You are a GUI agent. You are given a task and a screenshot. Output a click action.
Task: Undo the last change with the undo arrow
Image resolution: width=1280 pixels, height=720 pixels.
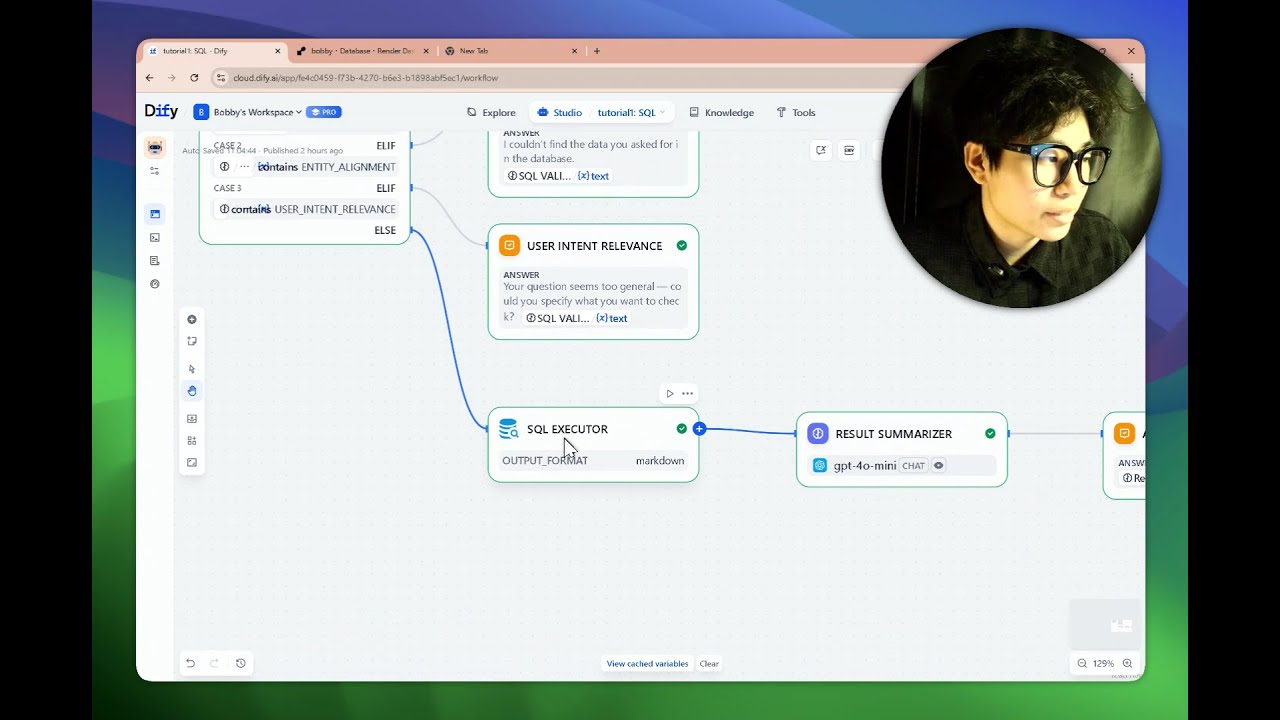click(x=190, y=663)
